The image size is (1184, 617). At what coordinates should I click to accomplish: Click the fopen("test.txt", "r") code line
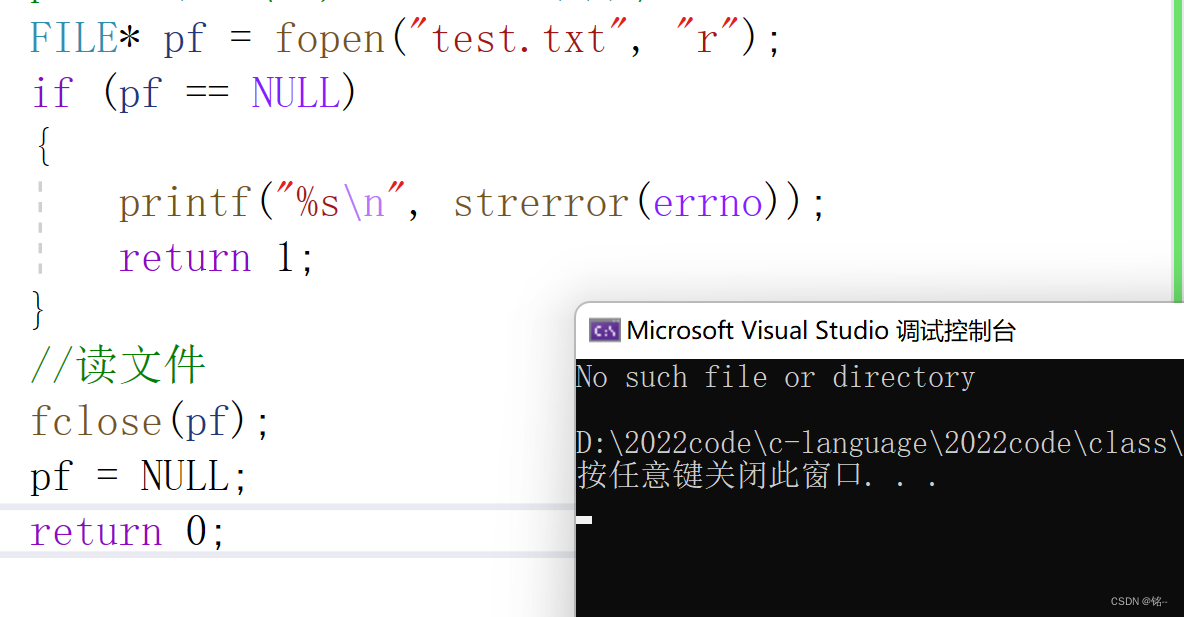coord(405,39)
